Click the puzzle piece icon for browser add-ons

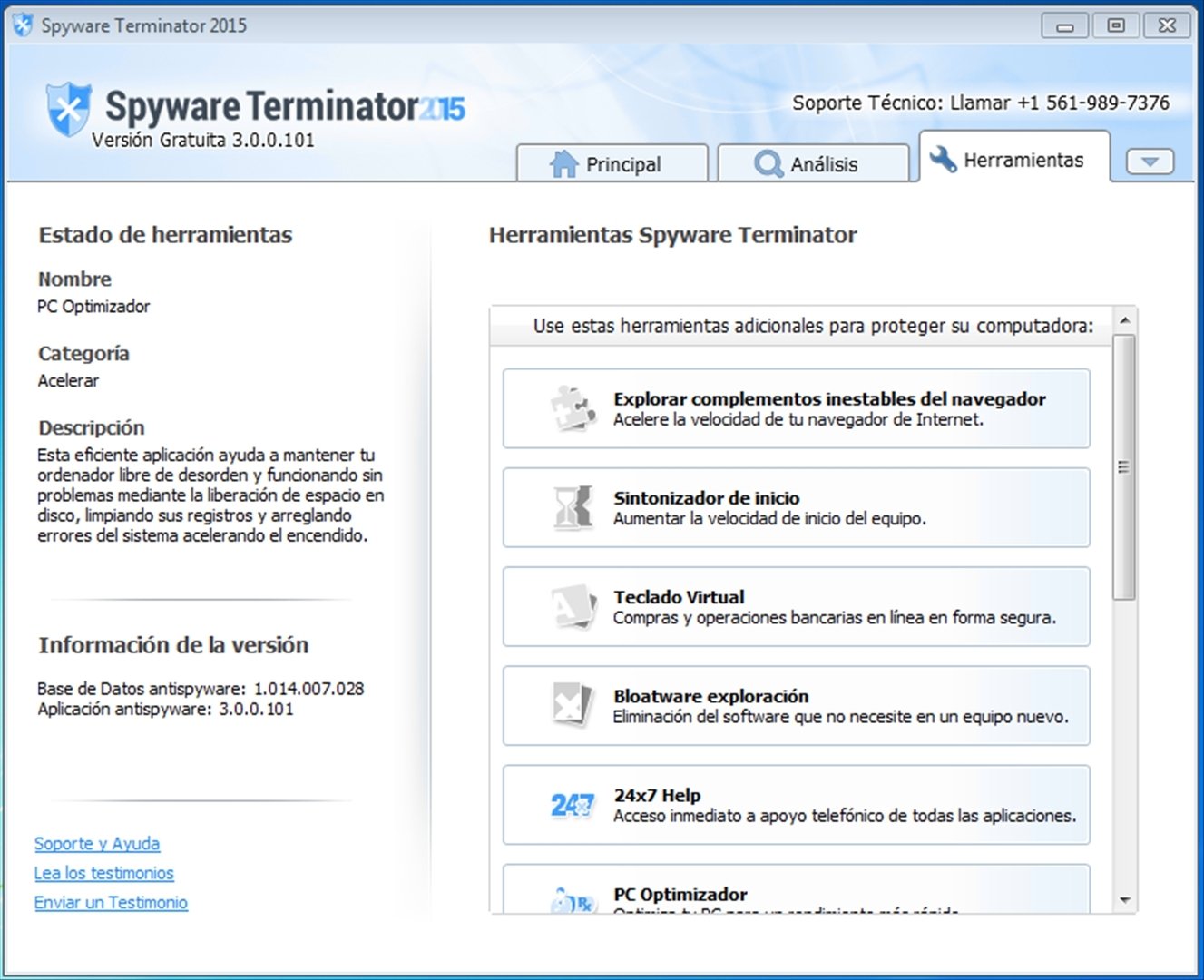573,408
